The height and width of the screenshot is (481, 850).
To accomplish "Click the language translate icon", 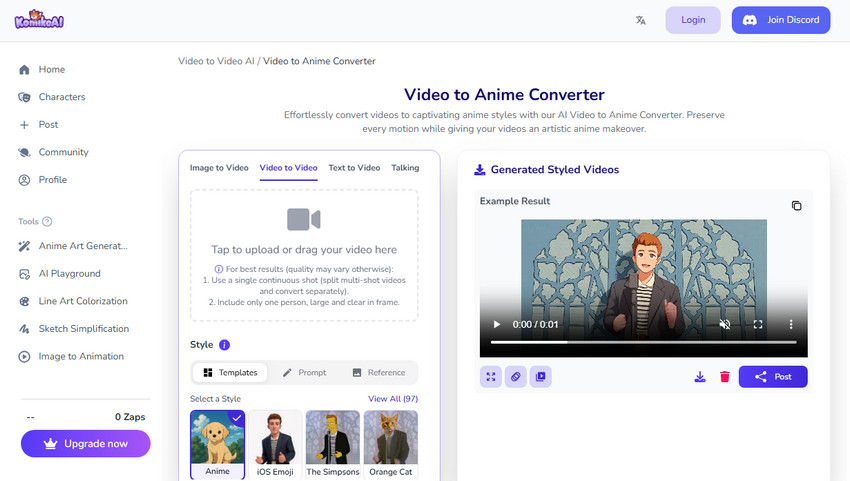I will pos(640,20).
